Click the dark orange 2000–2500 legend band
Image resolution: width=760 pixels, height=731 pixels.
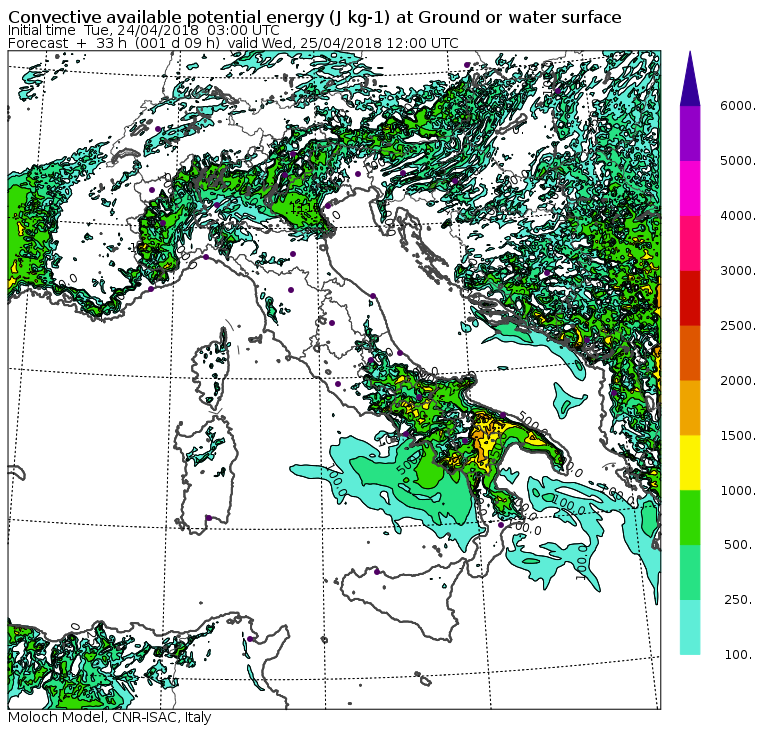coord(690,353)
